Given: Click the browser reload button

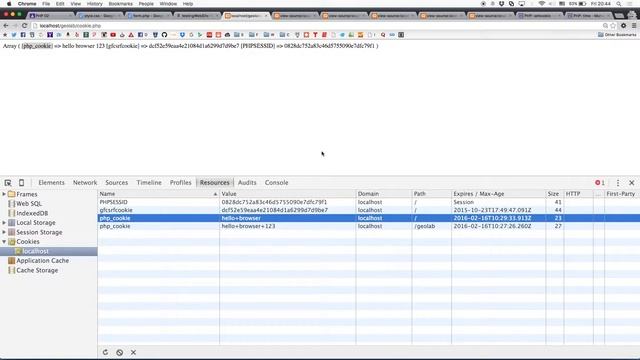Looking at the screenshot, I should [24, 26].
